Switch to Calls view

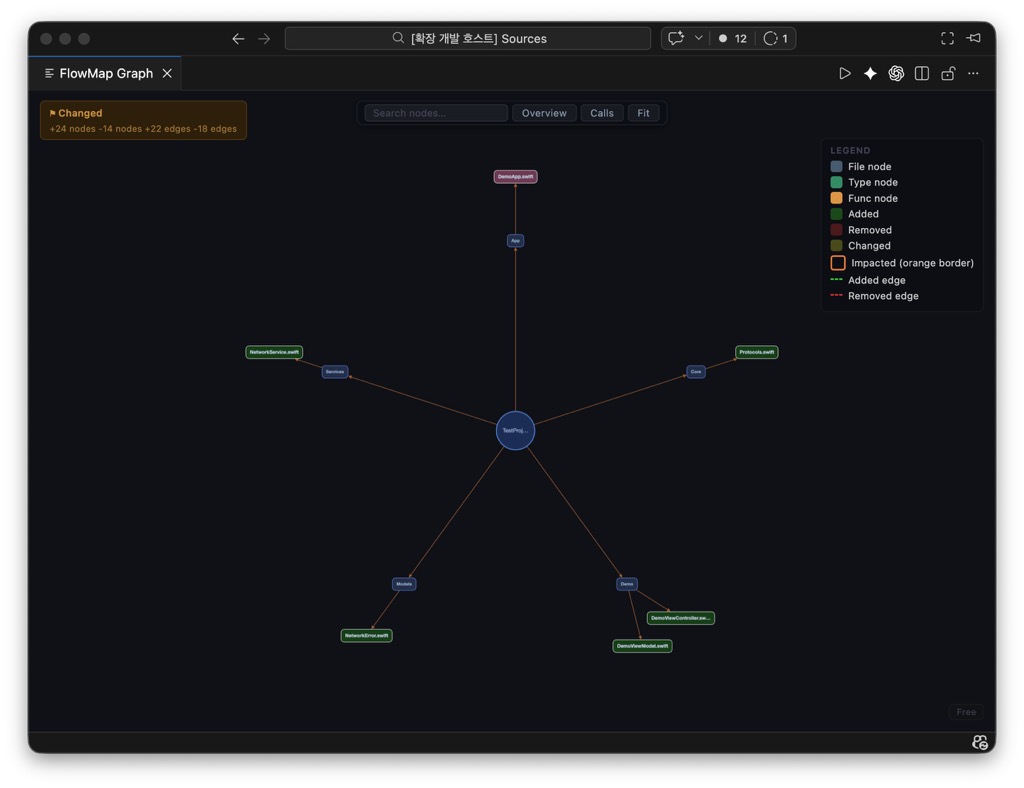pos(601,113)
